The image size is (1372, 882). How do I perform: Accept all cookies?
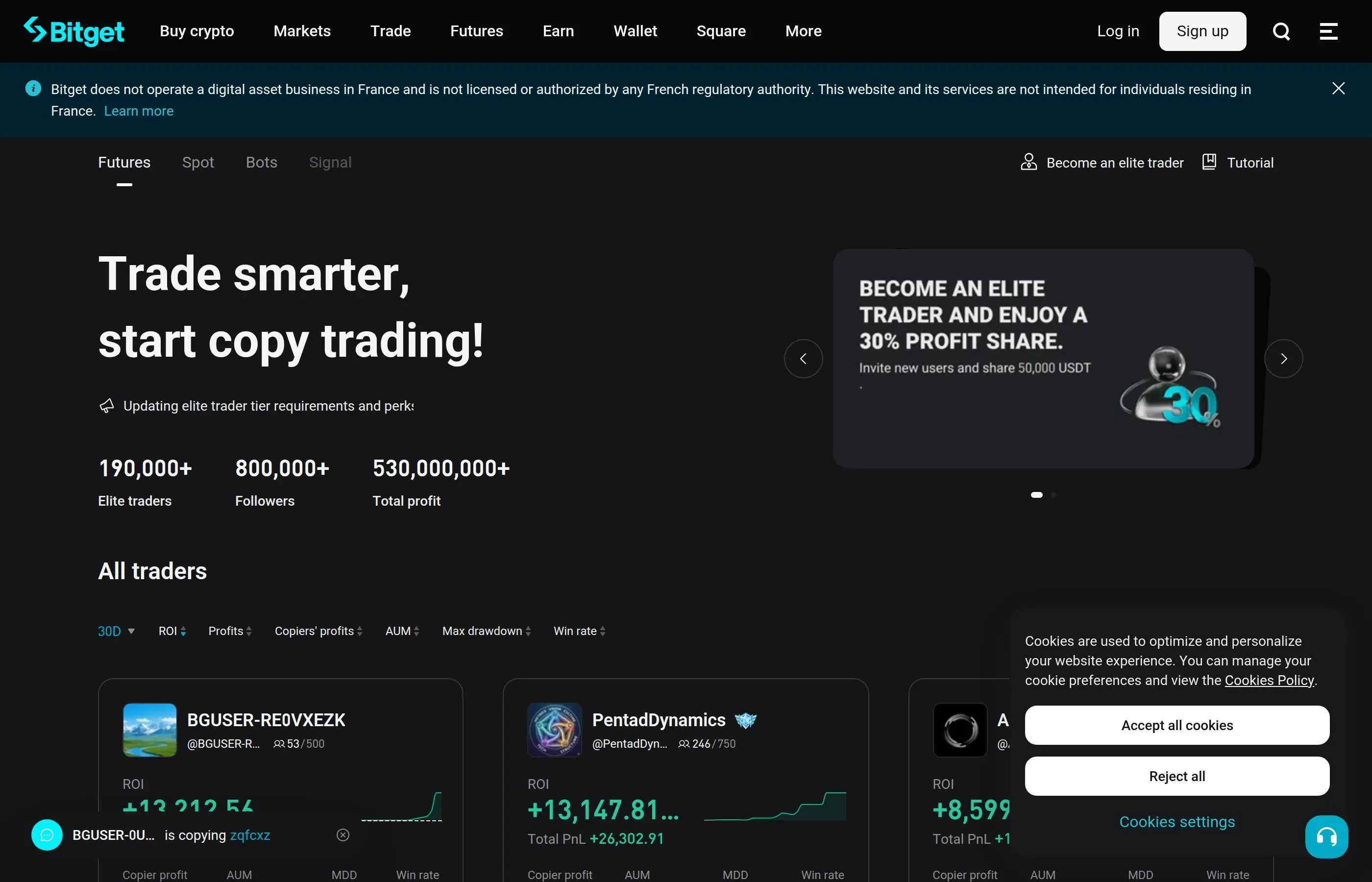coord(1177,725)
